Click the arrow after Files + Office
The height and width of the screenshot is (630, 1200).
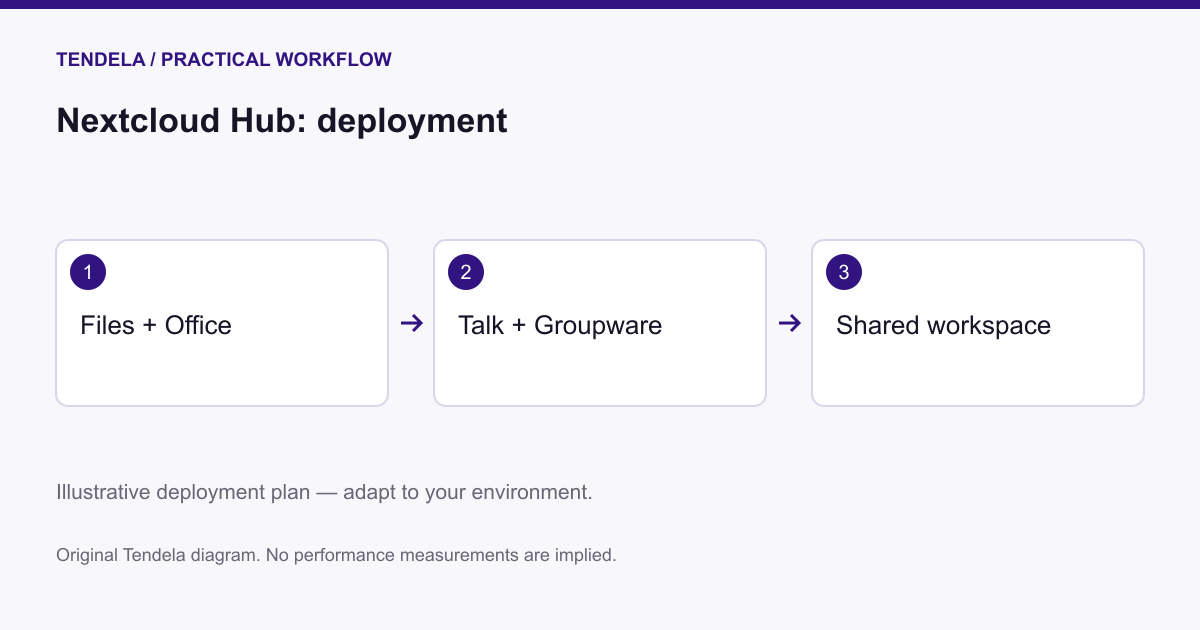[411, 323]
